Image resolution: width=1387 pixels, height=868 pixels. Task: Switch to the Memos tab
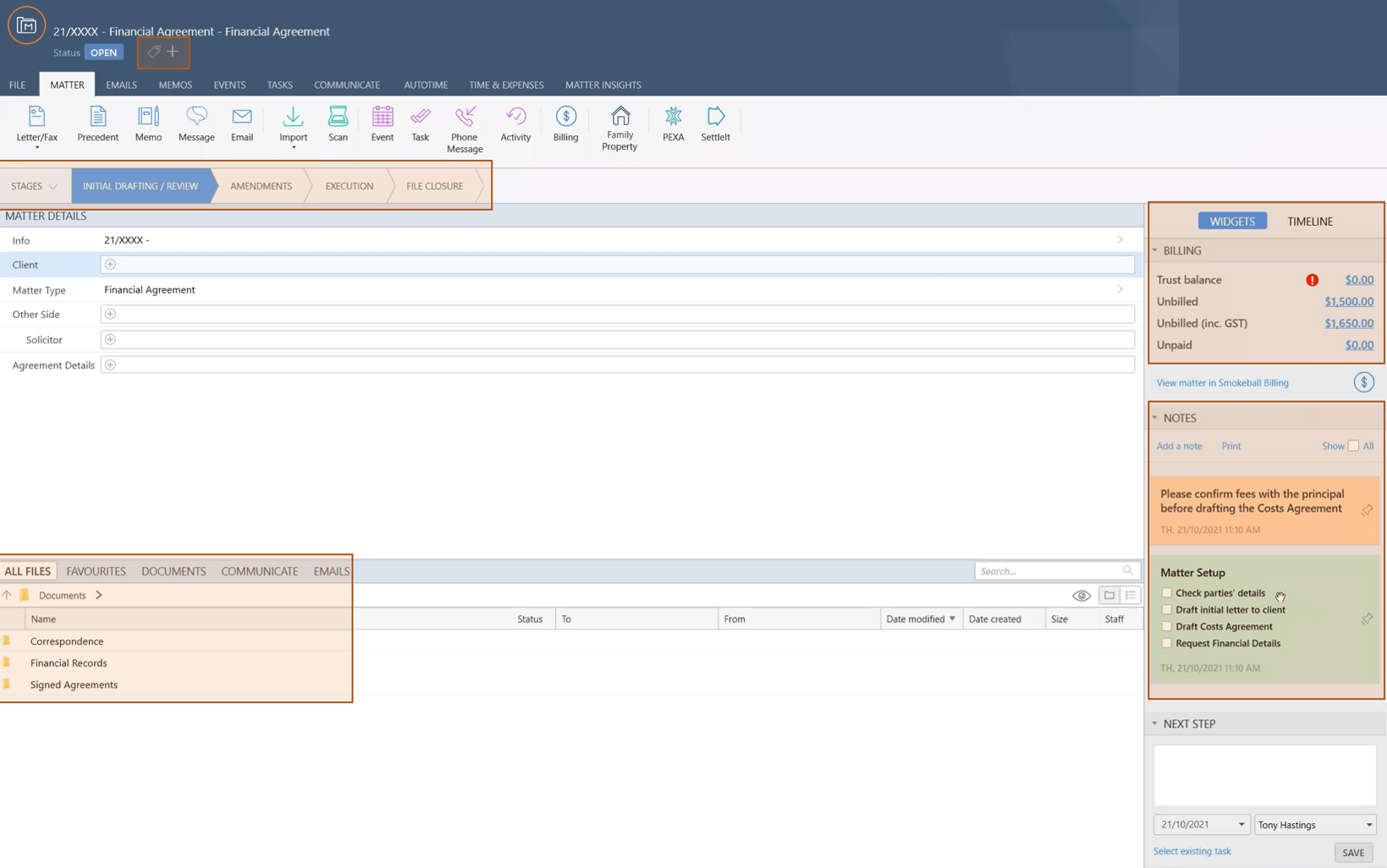tap(175, 85)
